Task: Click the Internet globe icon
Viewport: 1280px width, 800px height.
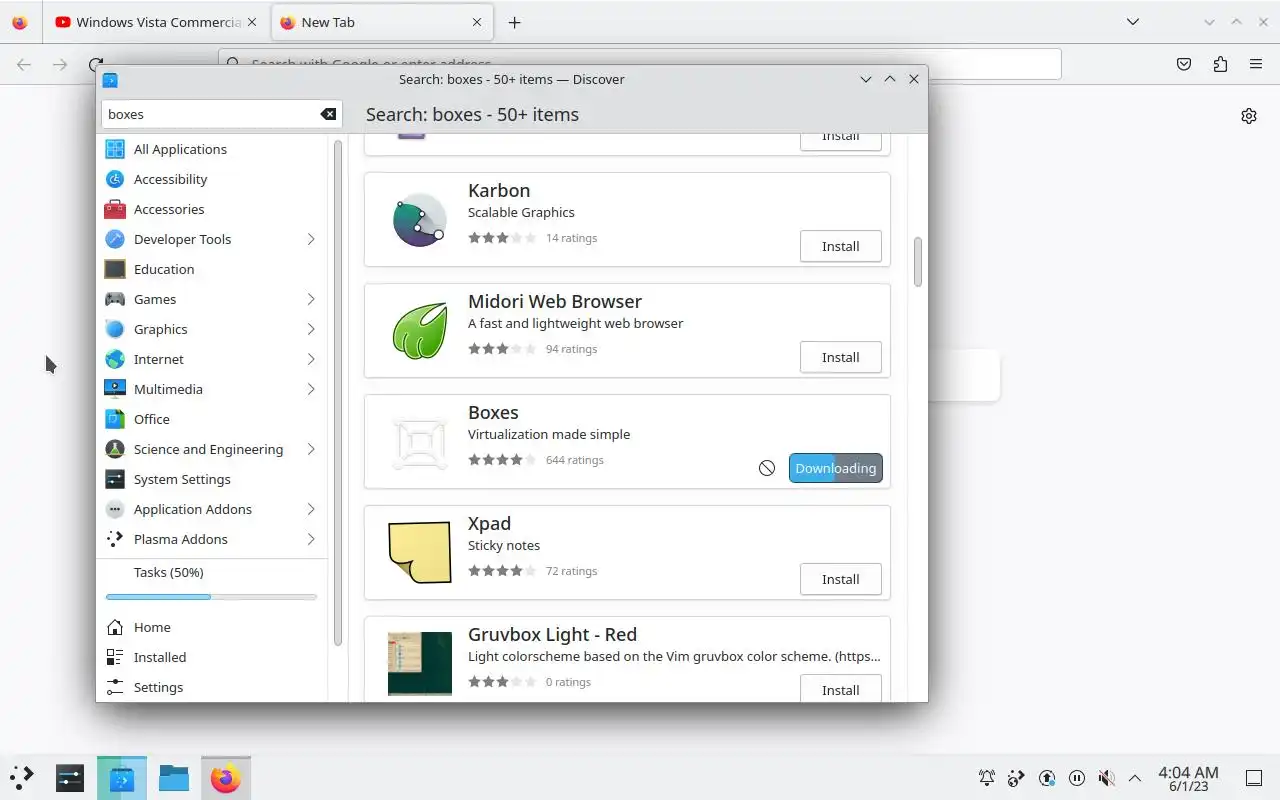Action: click(x=115, y=359)
